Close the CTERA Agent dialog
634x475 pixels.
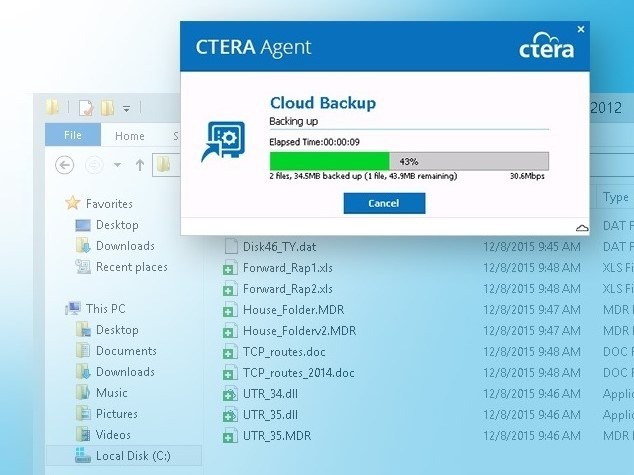581,29
